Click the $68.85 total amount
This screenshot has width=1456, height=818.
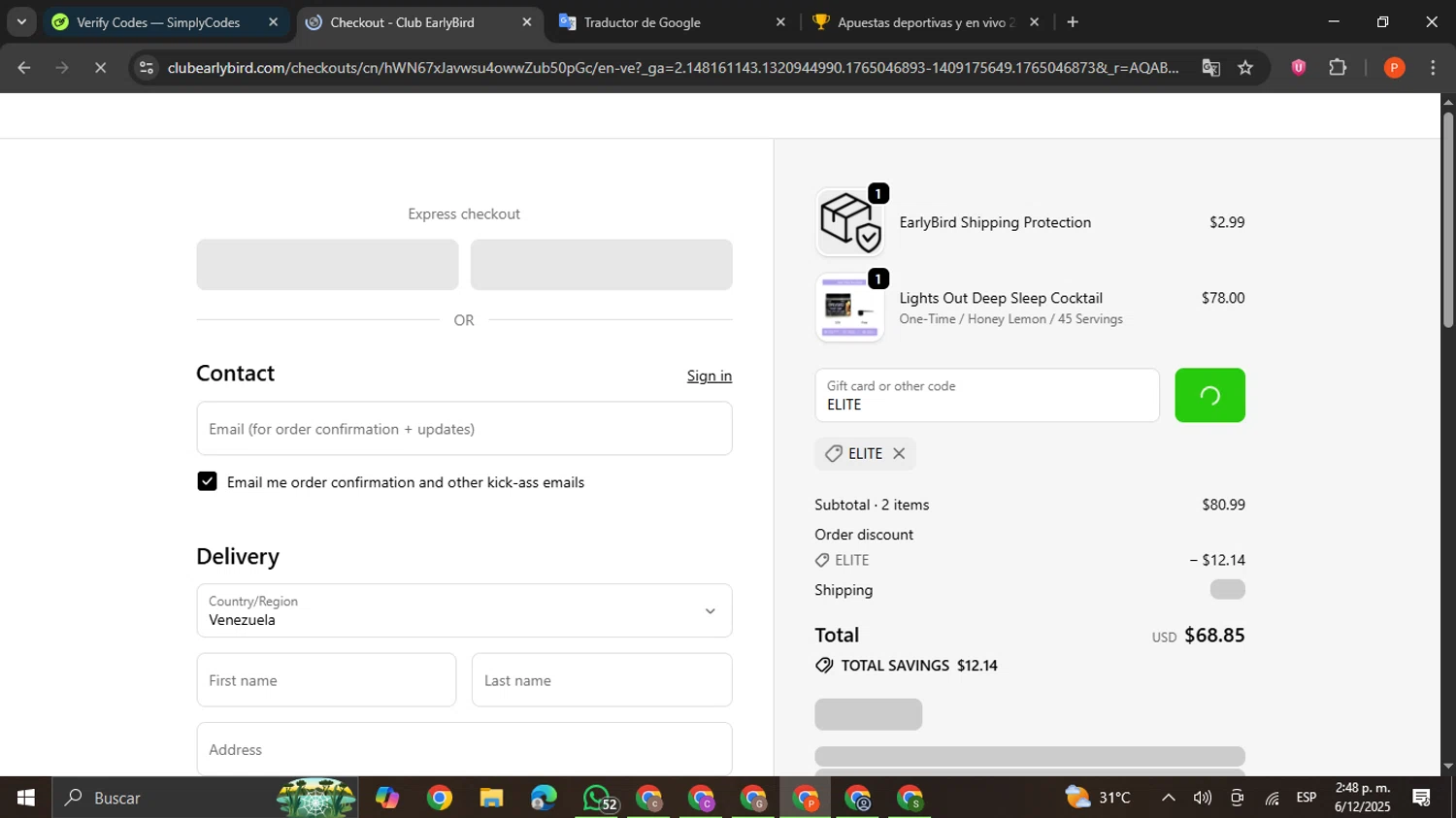click(1214, 636)
